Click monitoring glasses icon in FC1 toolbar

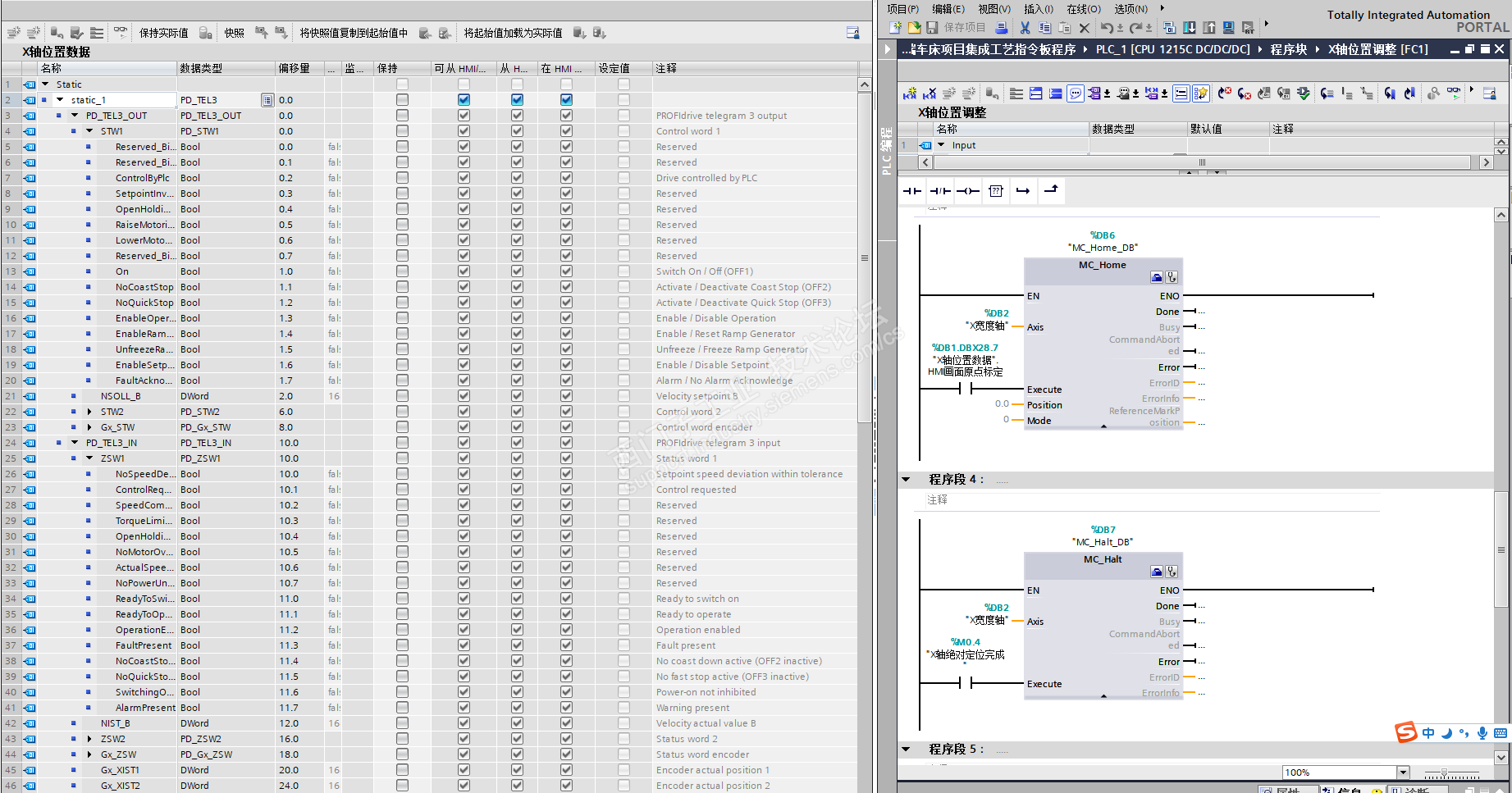point(1454,93)
